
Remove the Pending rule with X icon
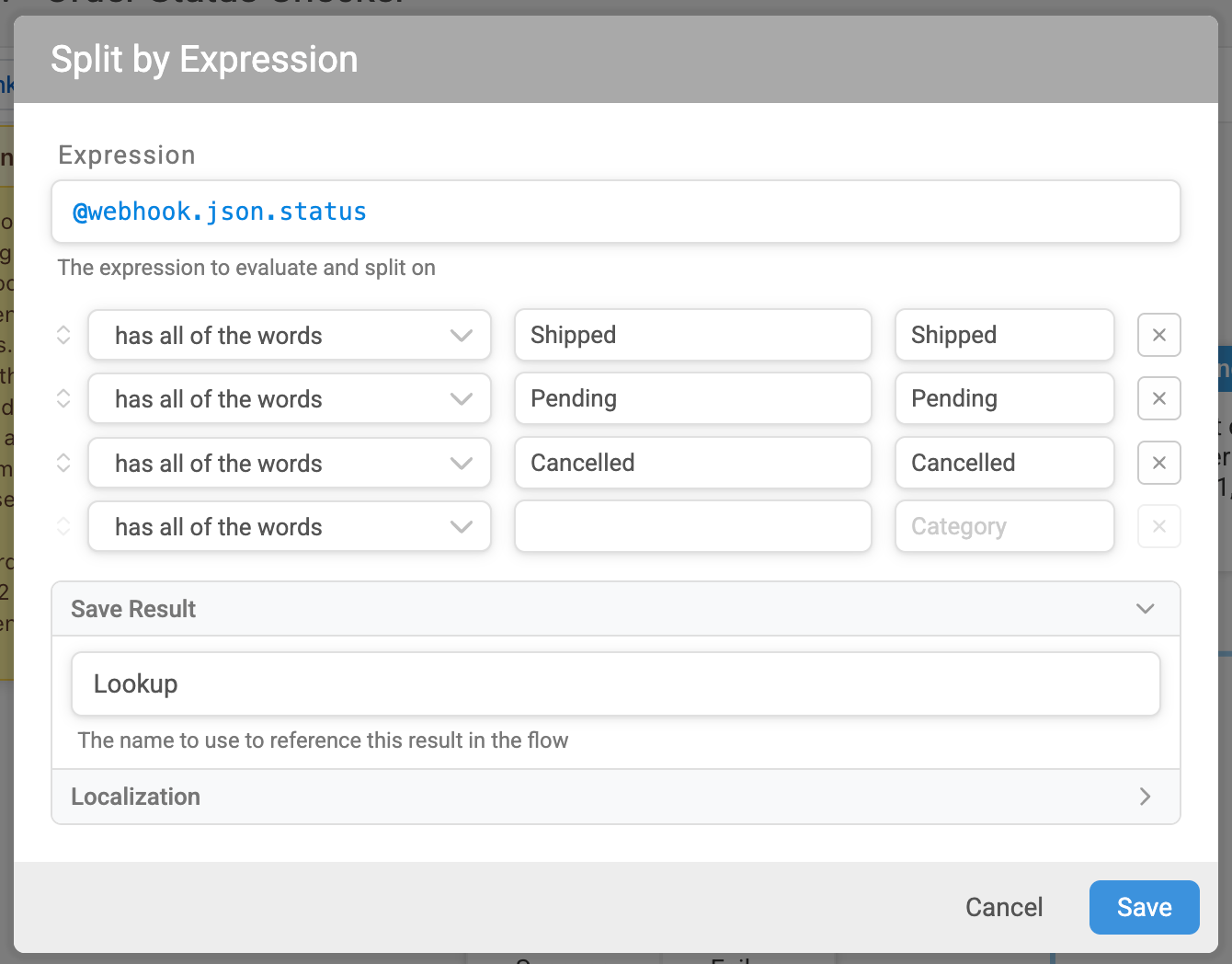[x=1158, y=398]
